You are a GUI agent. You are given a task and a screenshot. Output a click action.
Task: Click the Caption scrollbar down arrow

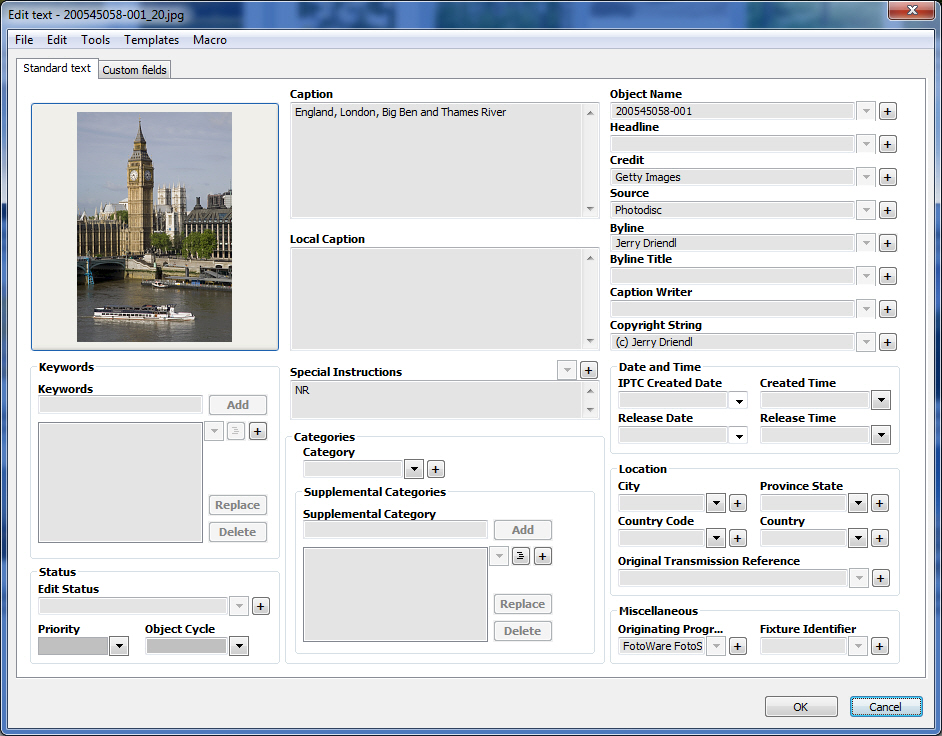[x=590, y=209]
